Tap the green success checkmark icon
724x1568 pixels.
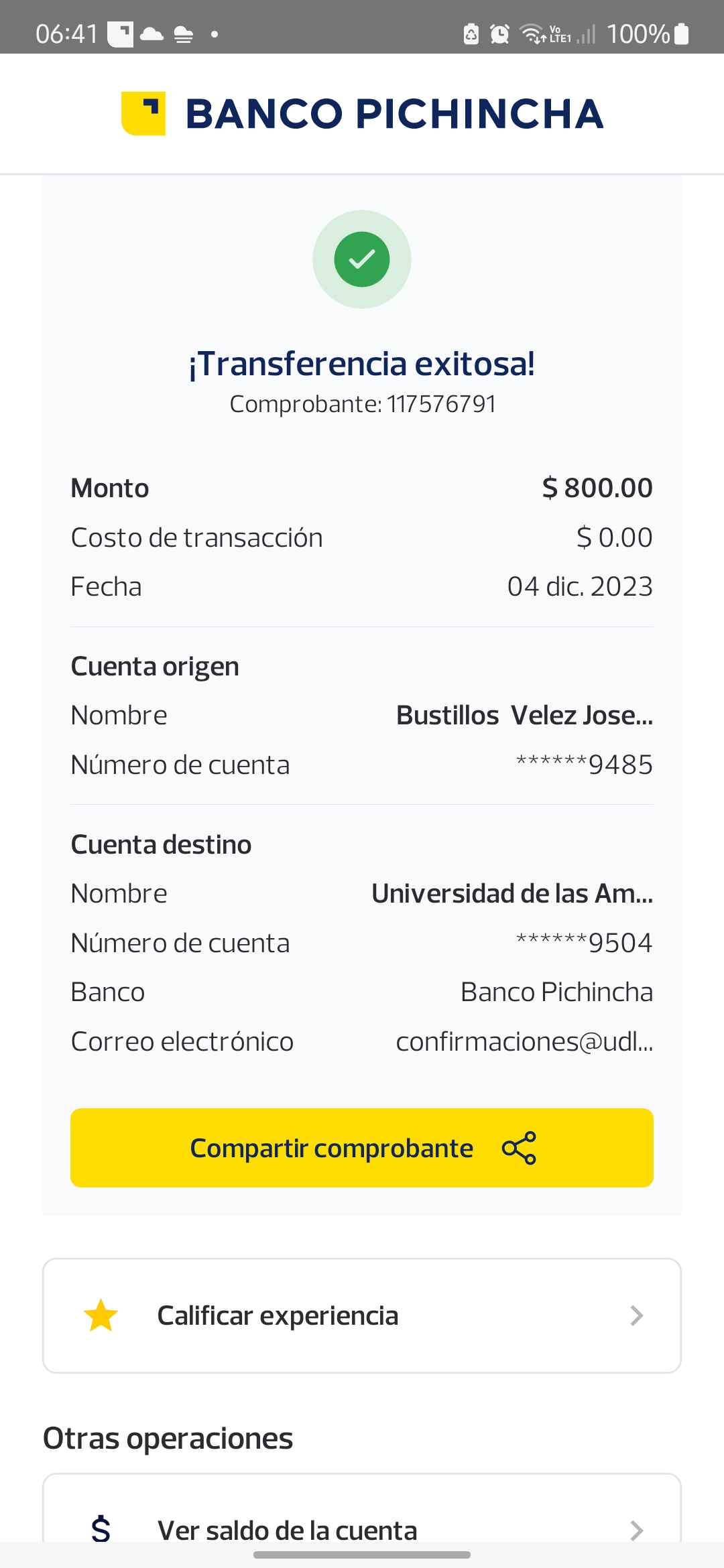(x=362, y=259)
